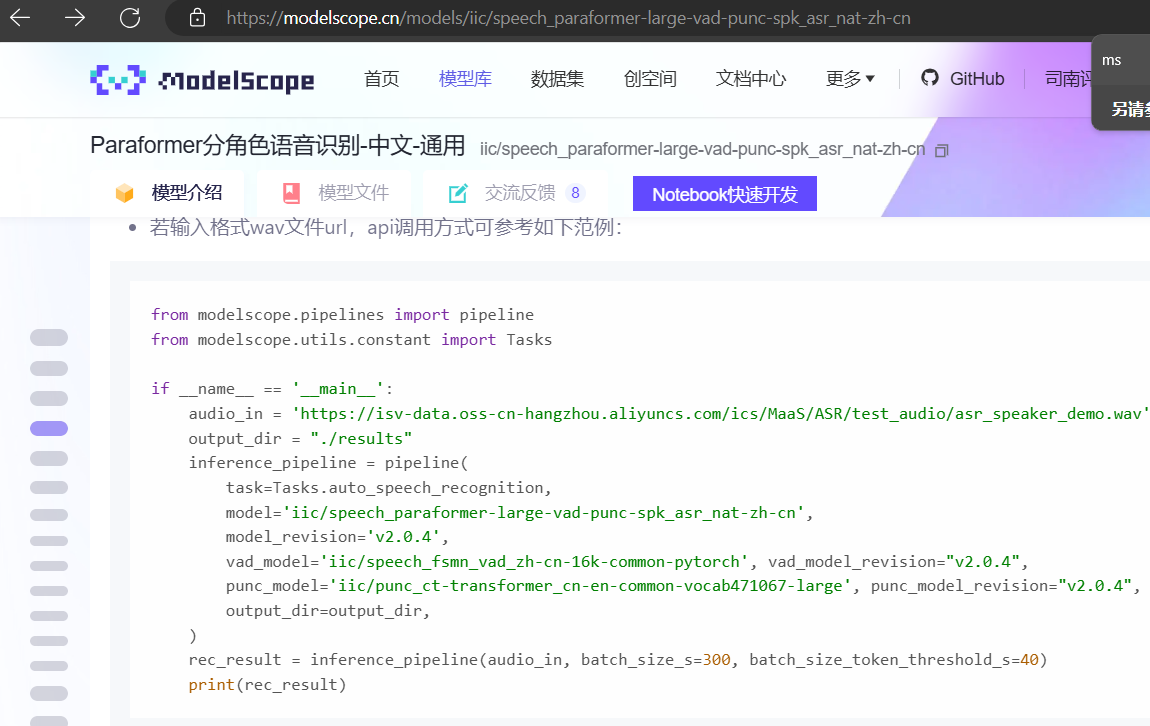Click the yellow cube icon of 模型介绍
Image resolution: width=1150 pixels, height=726 pixels.
[125, 193]
